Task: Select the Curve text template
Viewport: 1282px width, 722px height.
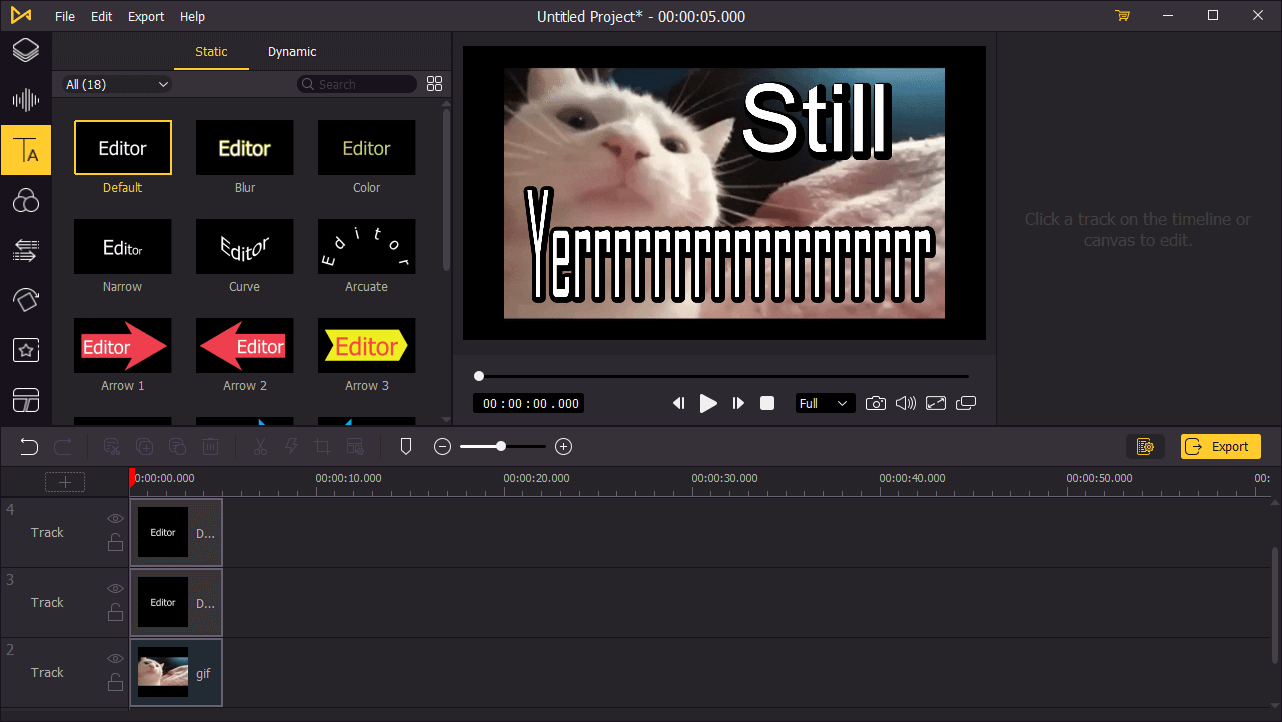Action: [245, 247]
